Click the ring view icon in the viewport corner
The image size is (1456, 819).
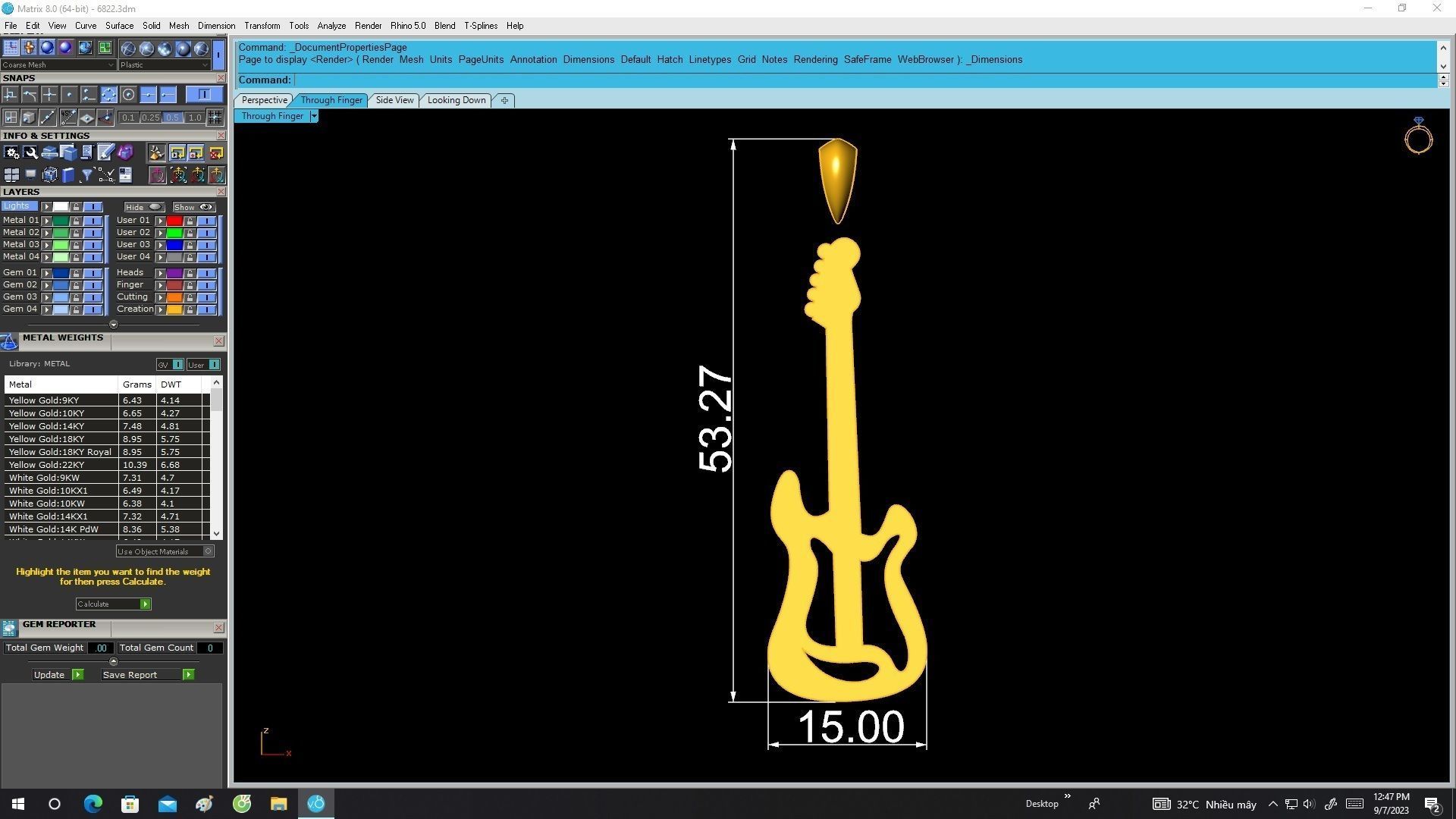coord(1418,136)
